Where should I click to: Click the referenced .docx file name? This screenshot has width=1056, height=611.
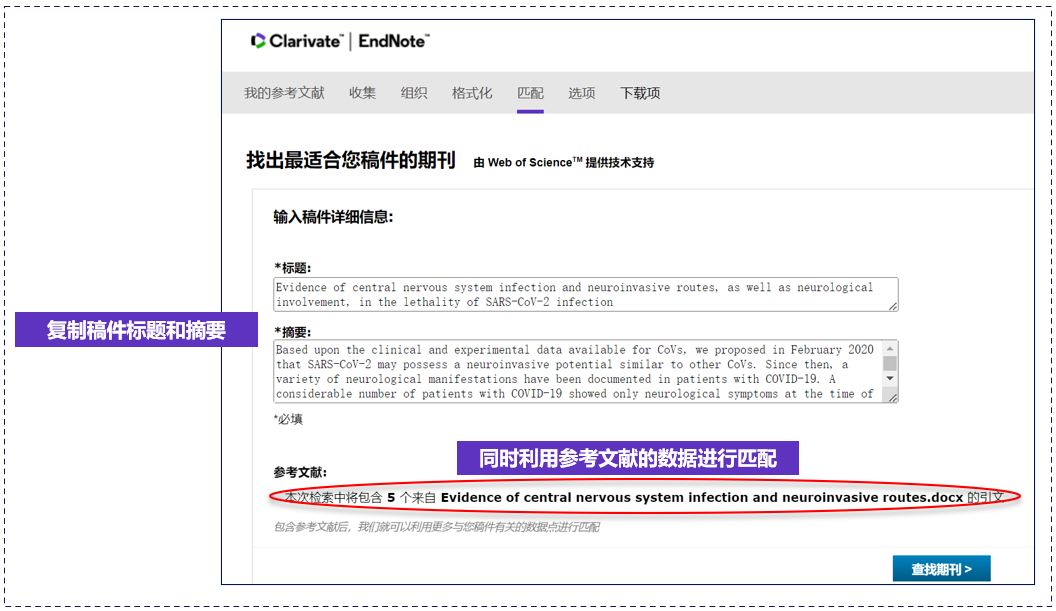coord(702,496)
